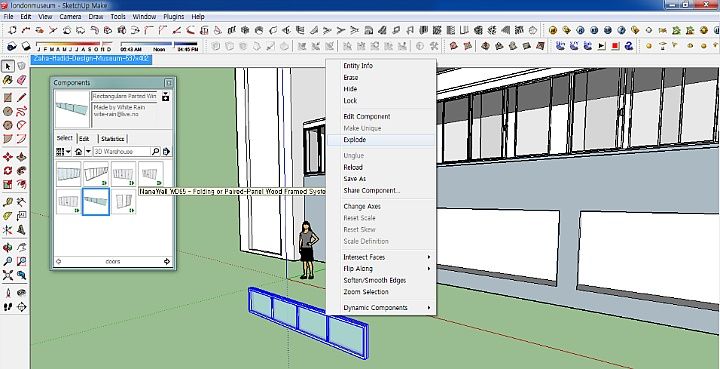The width and height of the screenshot is (720, 369).
Task: Choose the Zoom Window tool
Action: 22,262
